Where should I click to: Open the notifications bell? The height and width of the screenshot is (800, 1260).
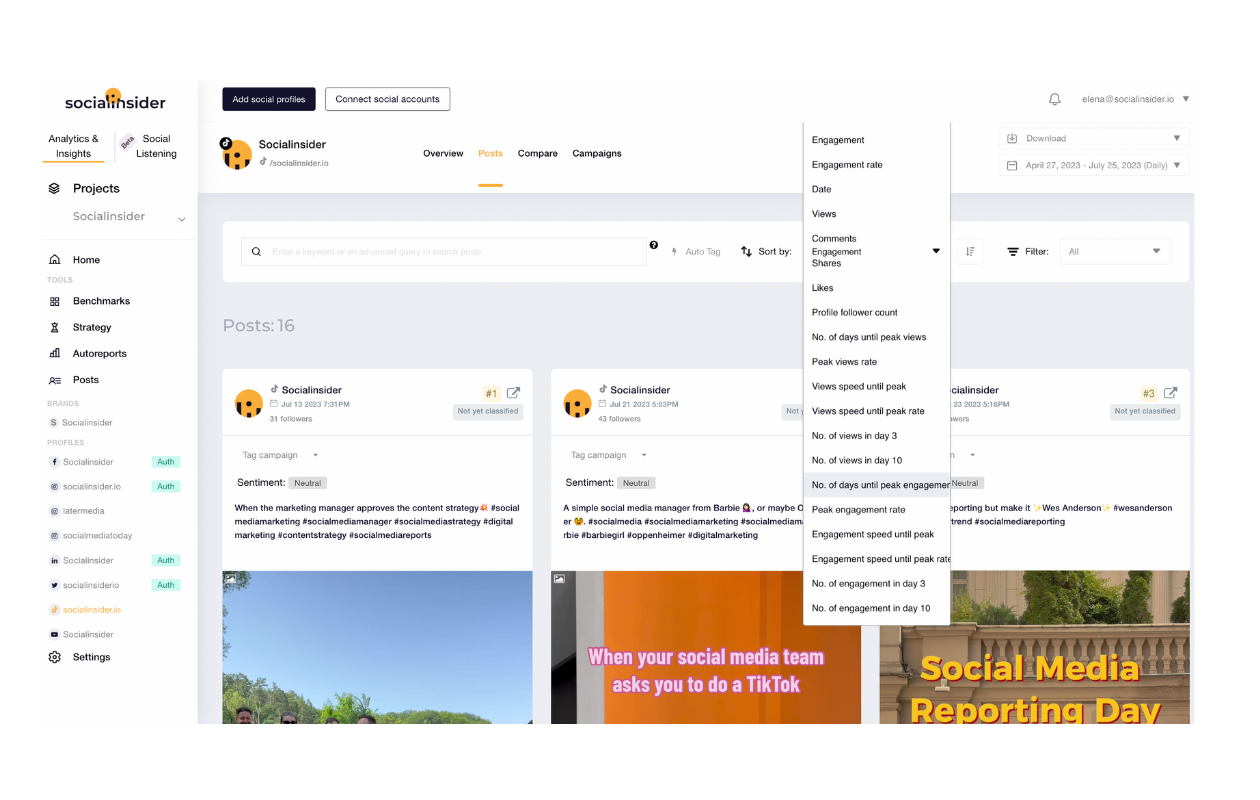1054,99
